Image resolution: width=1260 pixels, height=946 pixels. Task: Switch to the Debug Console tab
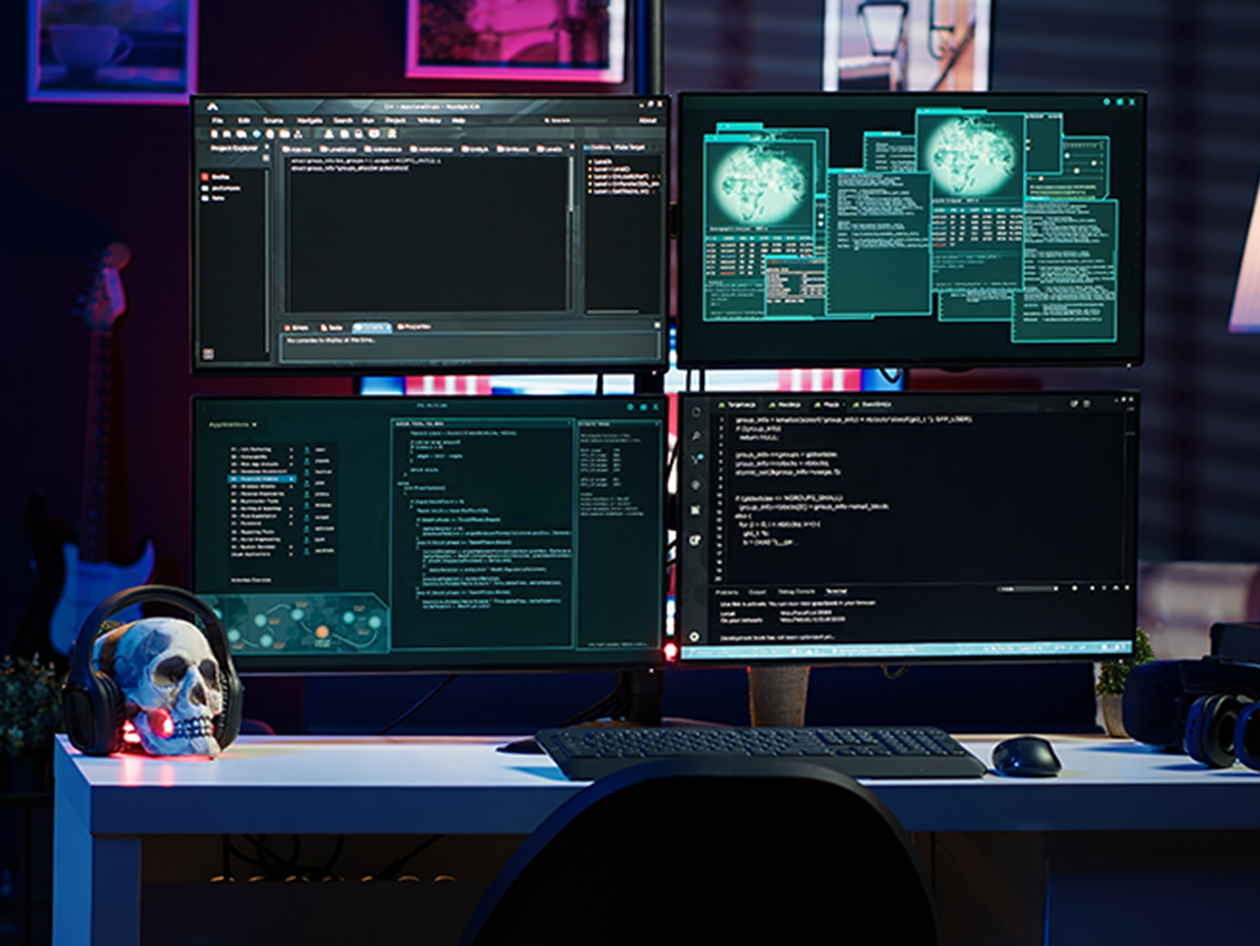[796, 592]
